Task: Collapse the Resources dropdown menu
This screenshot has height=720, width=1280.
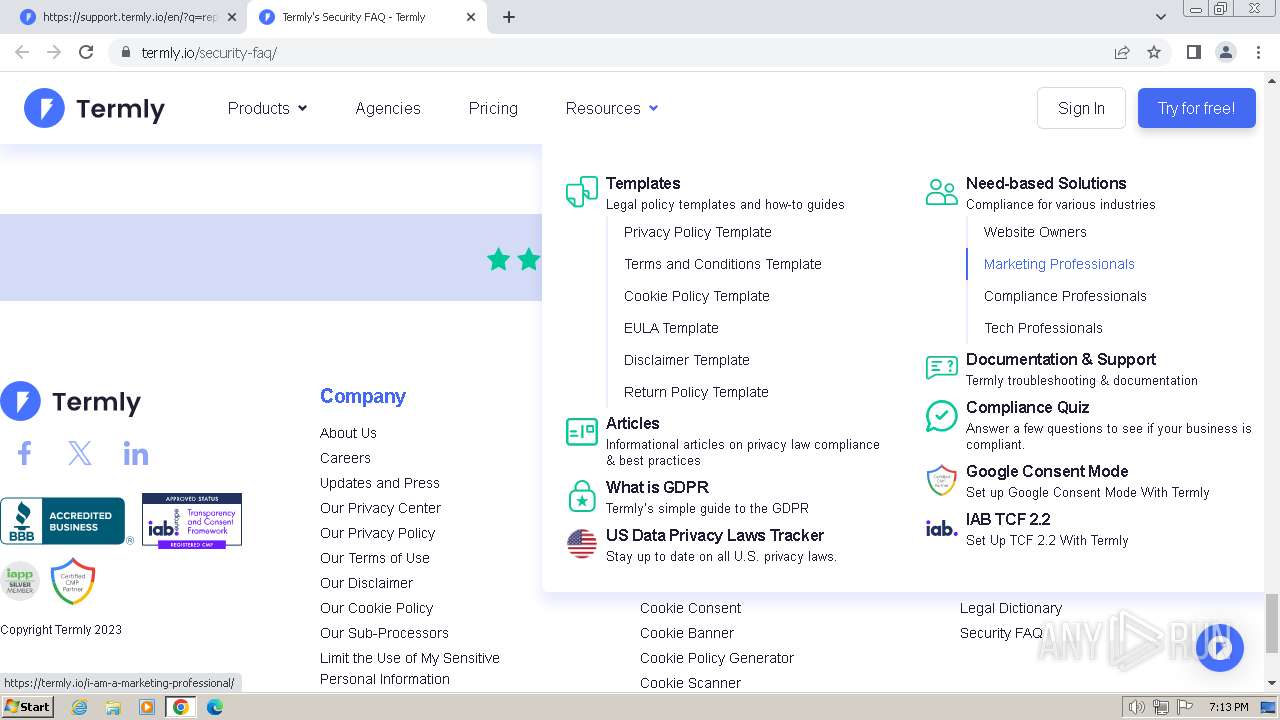Action: pos(612,108)
